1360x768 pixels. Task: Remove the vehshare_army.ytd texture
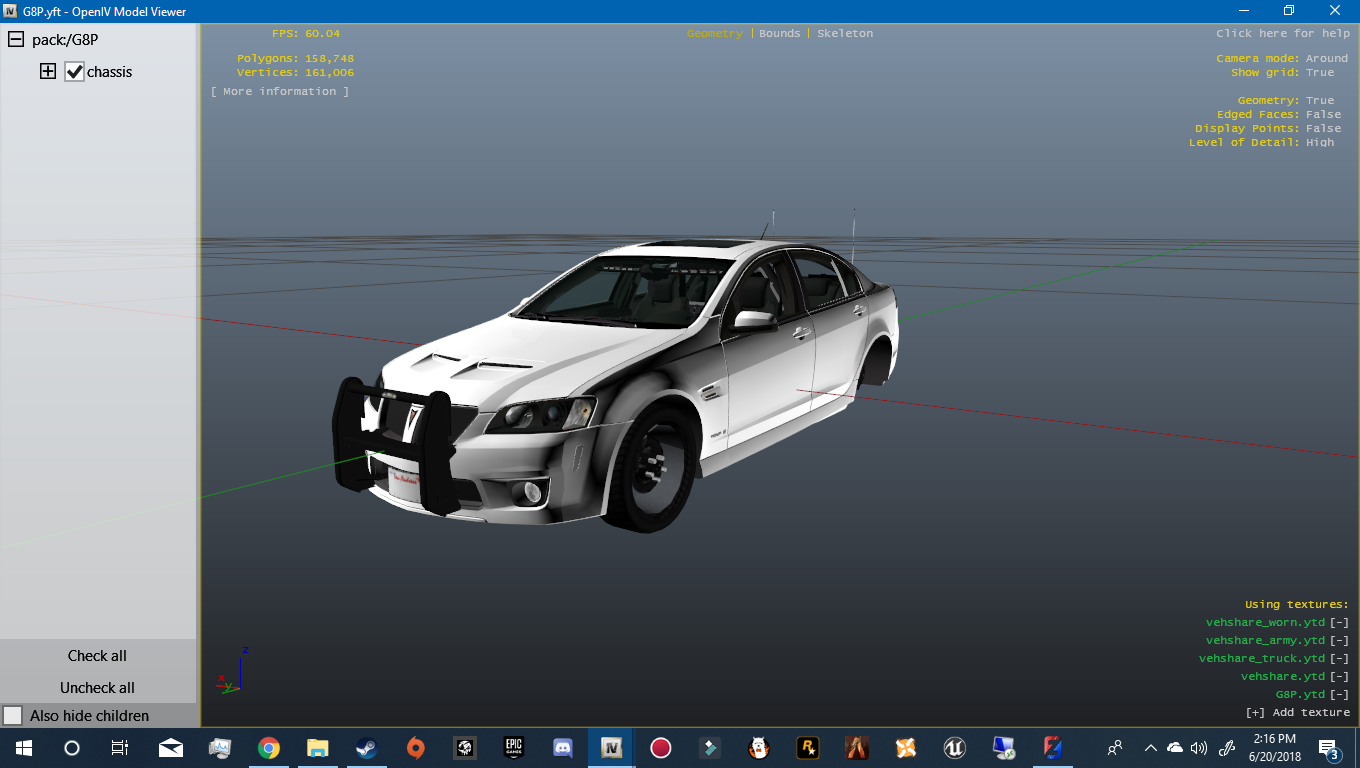(x=1339, y=640)
